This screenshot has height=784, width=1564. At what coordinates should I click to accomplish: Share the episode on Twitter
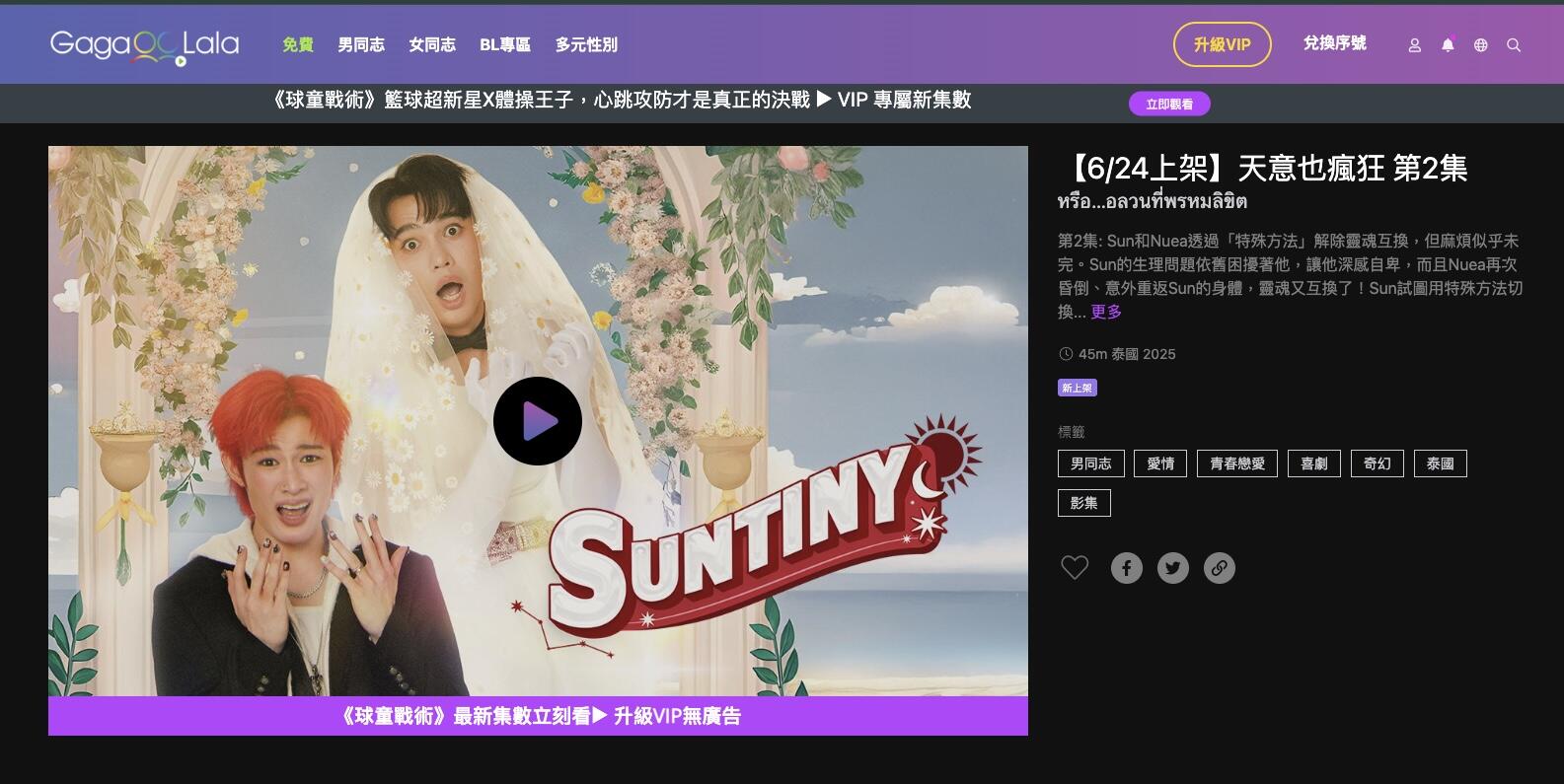tap(1173, 568)
